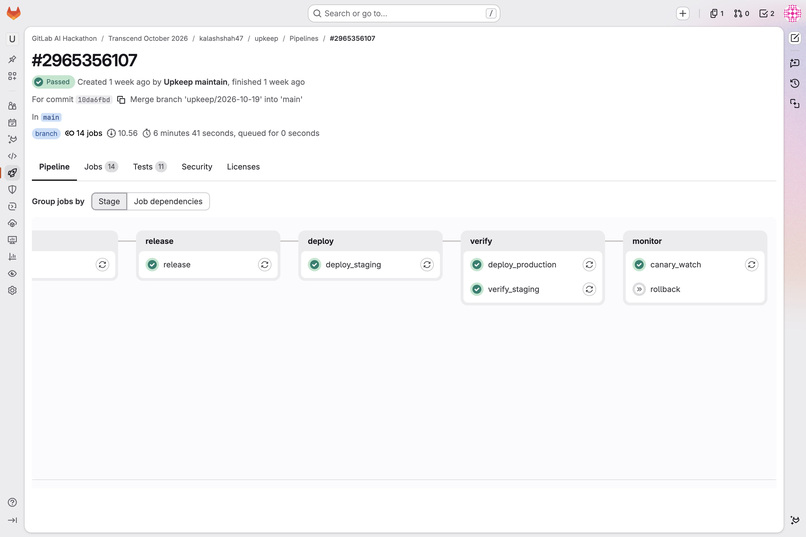Copy the commit SHA with copy icon

[121, 100]
